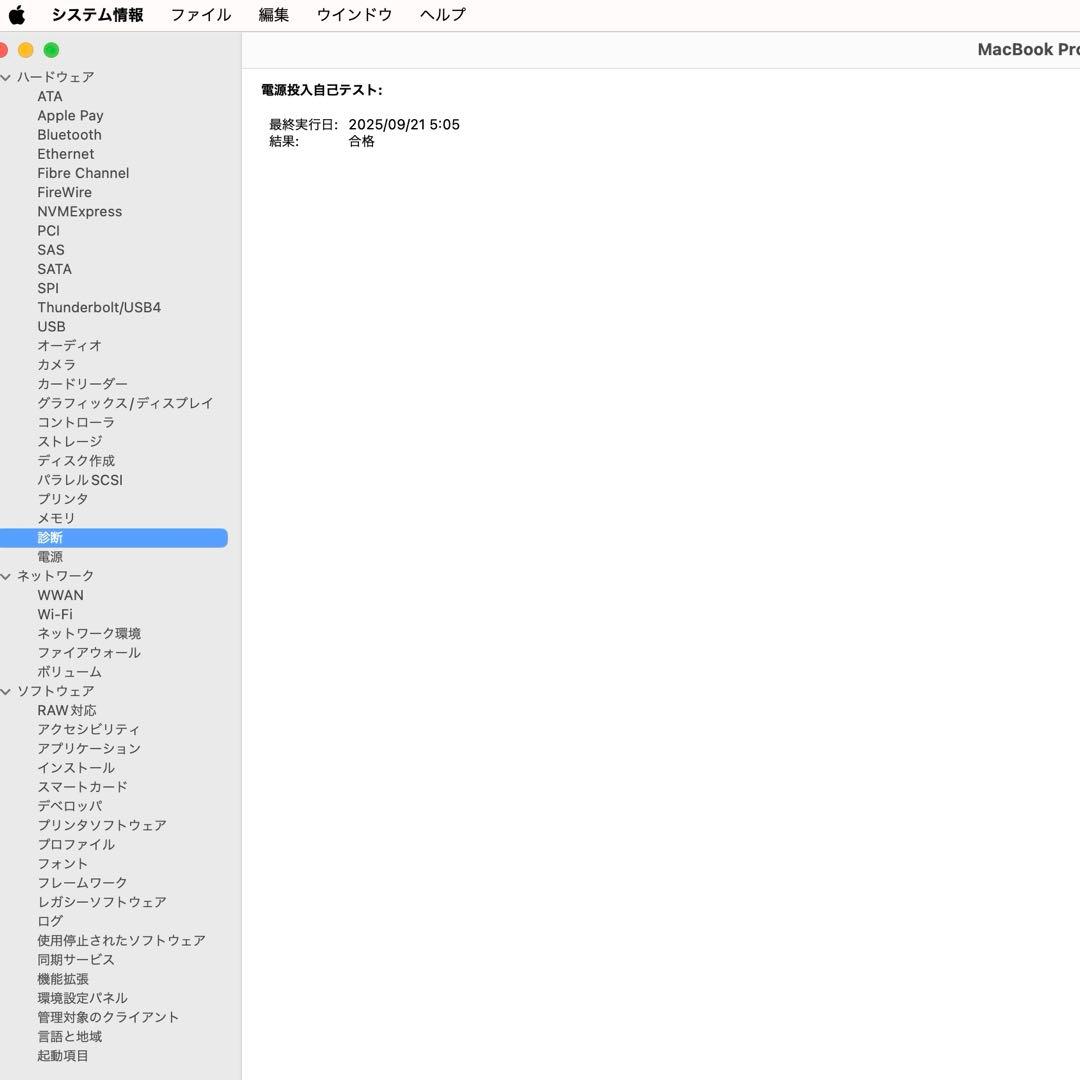Select SATA in the sidebar

pyautogui.click(x=54, y=269)
